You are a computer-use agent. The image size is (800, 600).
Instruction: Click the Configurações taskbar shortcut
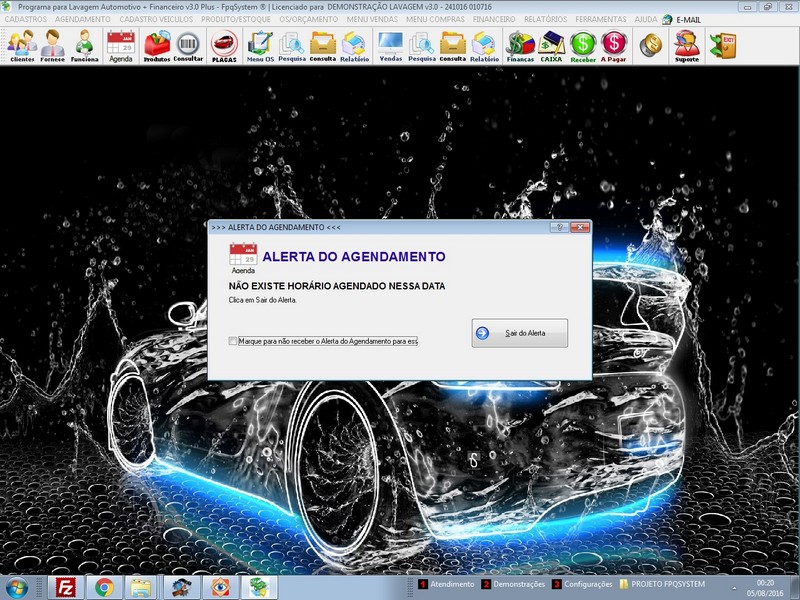pyautogui.click(x=582, y=584)
